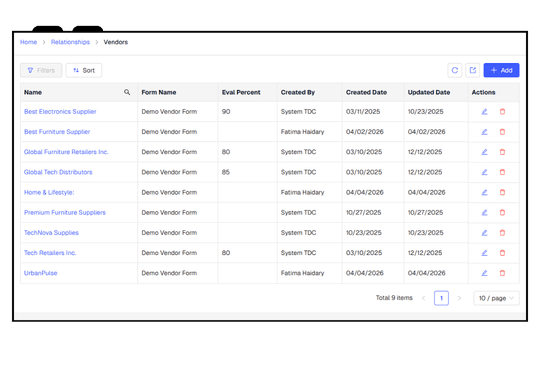Click the Created Date column header
540x384 pixels.
pyautogui.click(x=373, y=92)
